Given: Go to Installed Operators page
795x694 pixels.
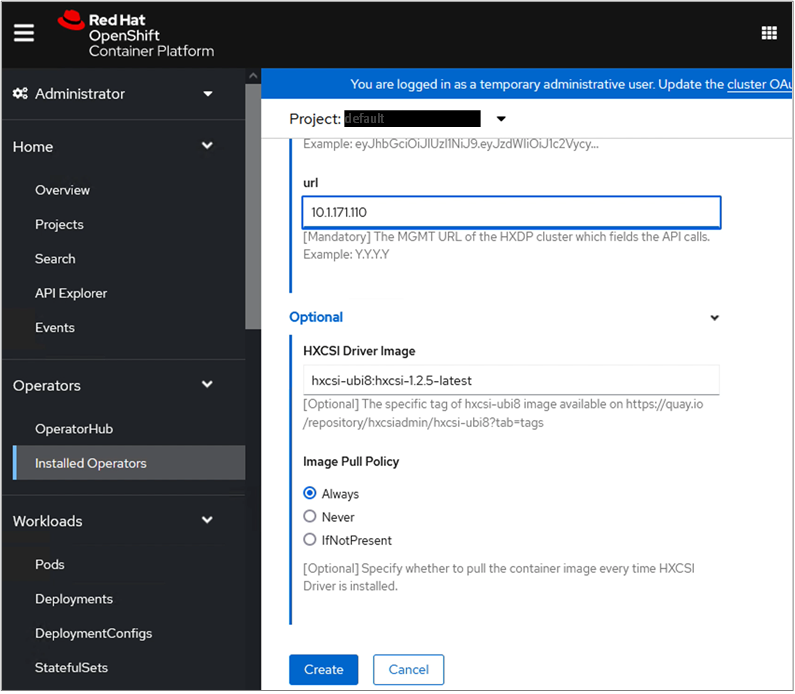Looking at the screenshot, I should click(91, 463).
